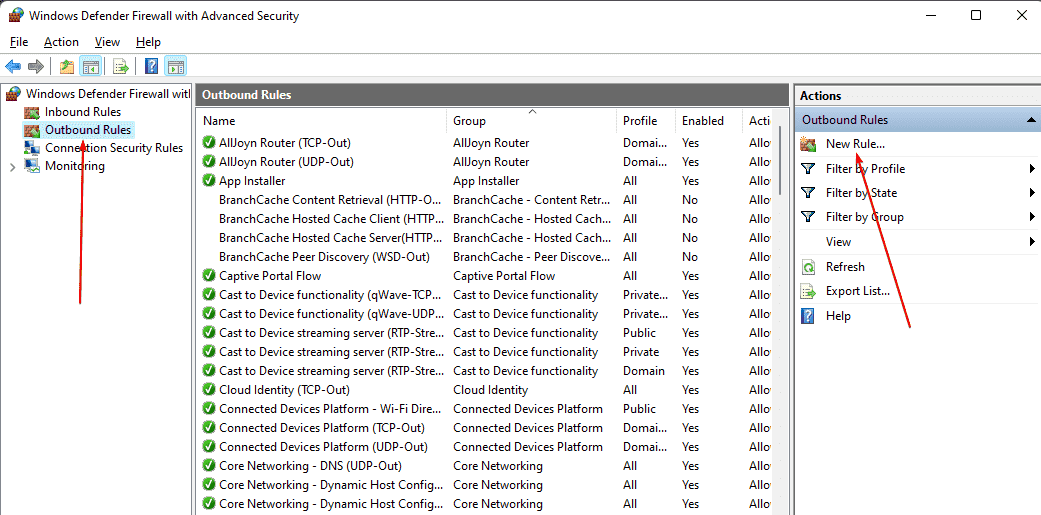Click Refresh label in Actions pane

845,267
